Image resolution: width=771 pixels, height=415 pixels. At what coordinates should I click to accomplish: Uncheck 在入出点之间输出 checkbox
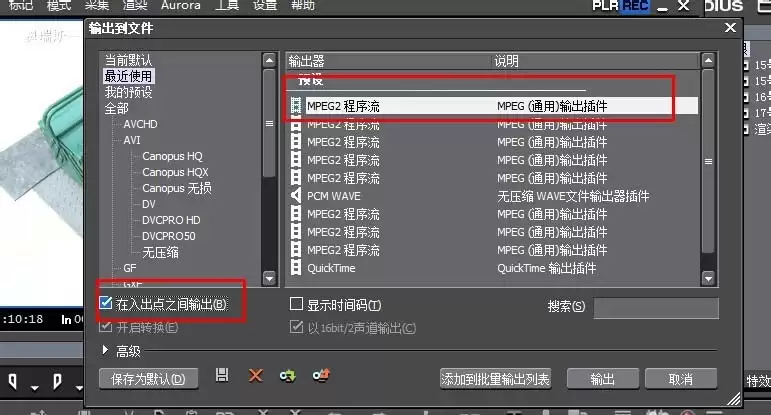[106, 303]
